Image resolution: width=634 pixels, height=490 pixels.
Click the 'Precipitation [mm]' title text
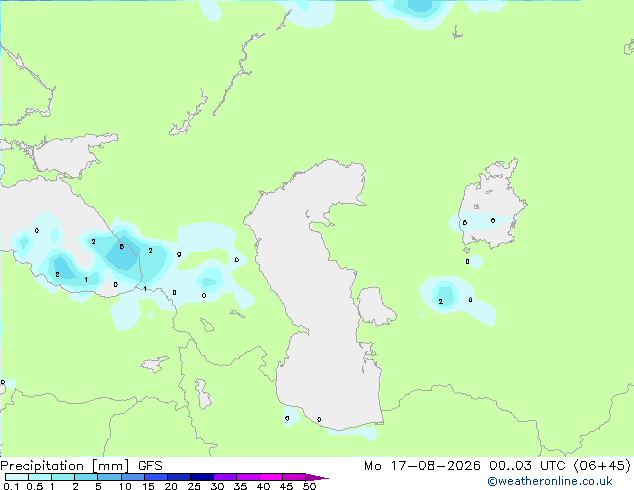pos(65,466)
